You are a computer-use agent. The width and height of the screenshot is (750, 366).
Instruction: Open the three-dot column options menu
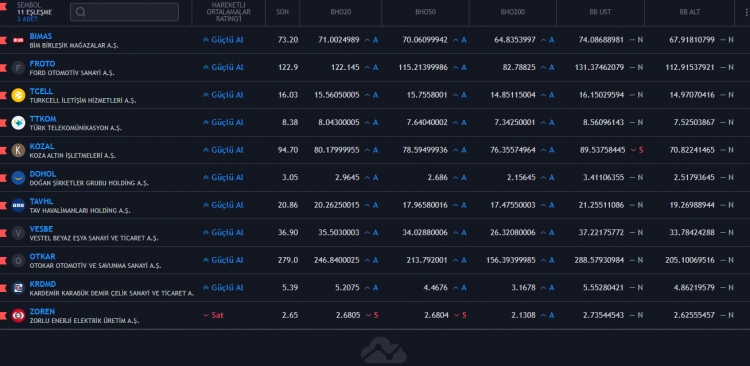click(742, 12)
